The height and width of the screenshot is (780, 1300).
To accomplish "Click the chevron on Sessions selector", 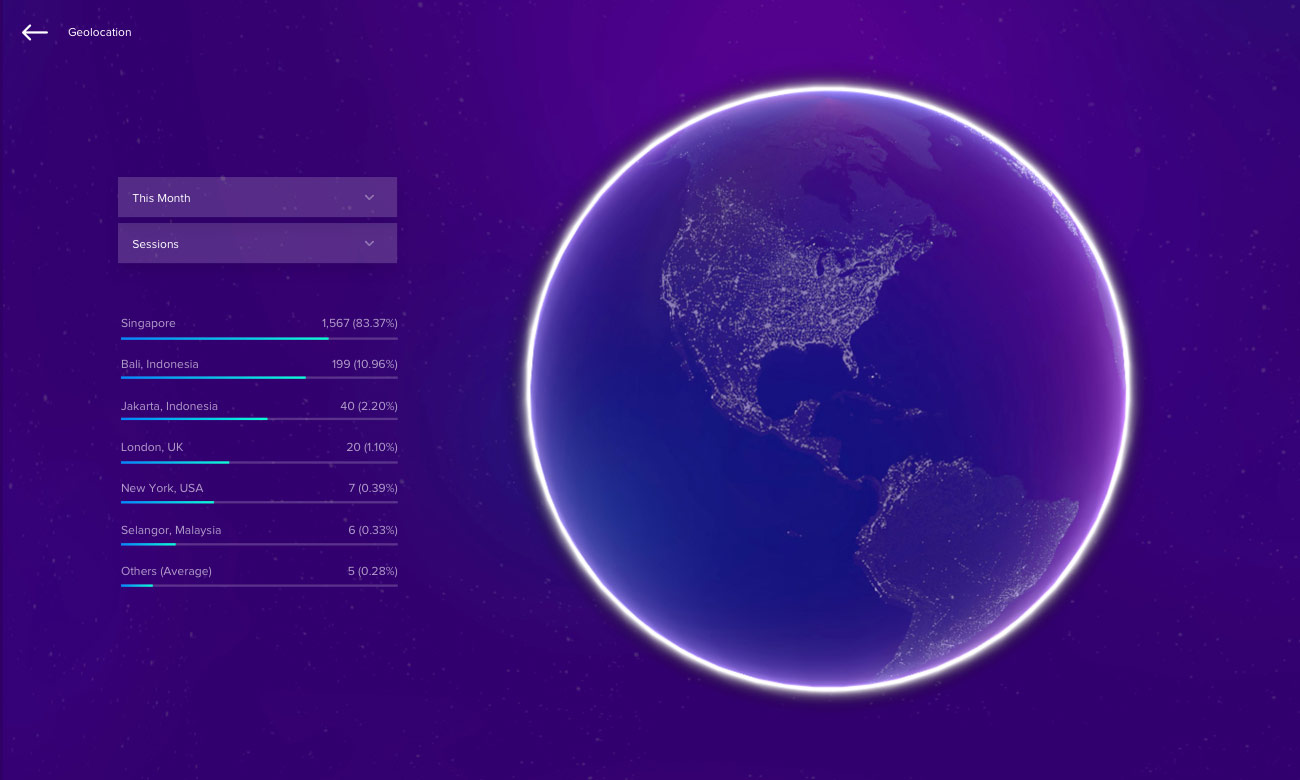I will (369, 243).
